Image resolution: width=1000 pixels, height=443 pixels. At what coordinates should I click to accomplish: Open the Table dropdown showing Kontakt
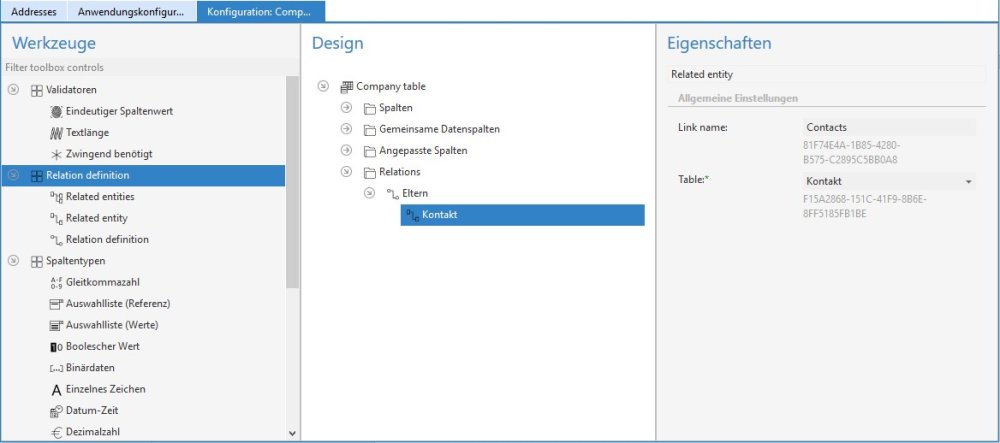point(968,181)
